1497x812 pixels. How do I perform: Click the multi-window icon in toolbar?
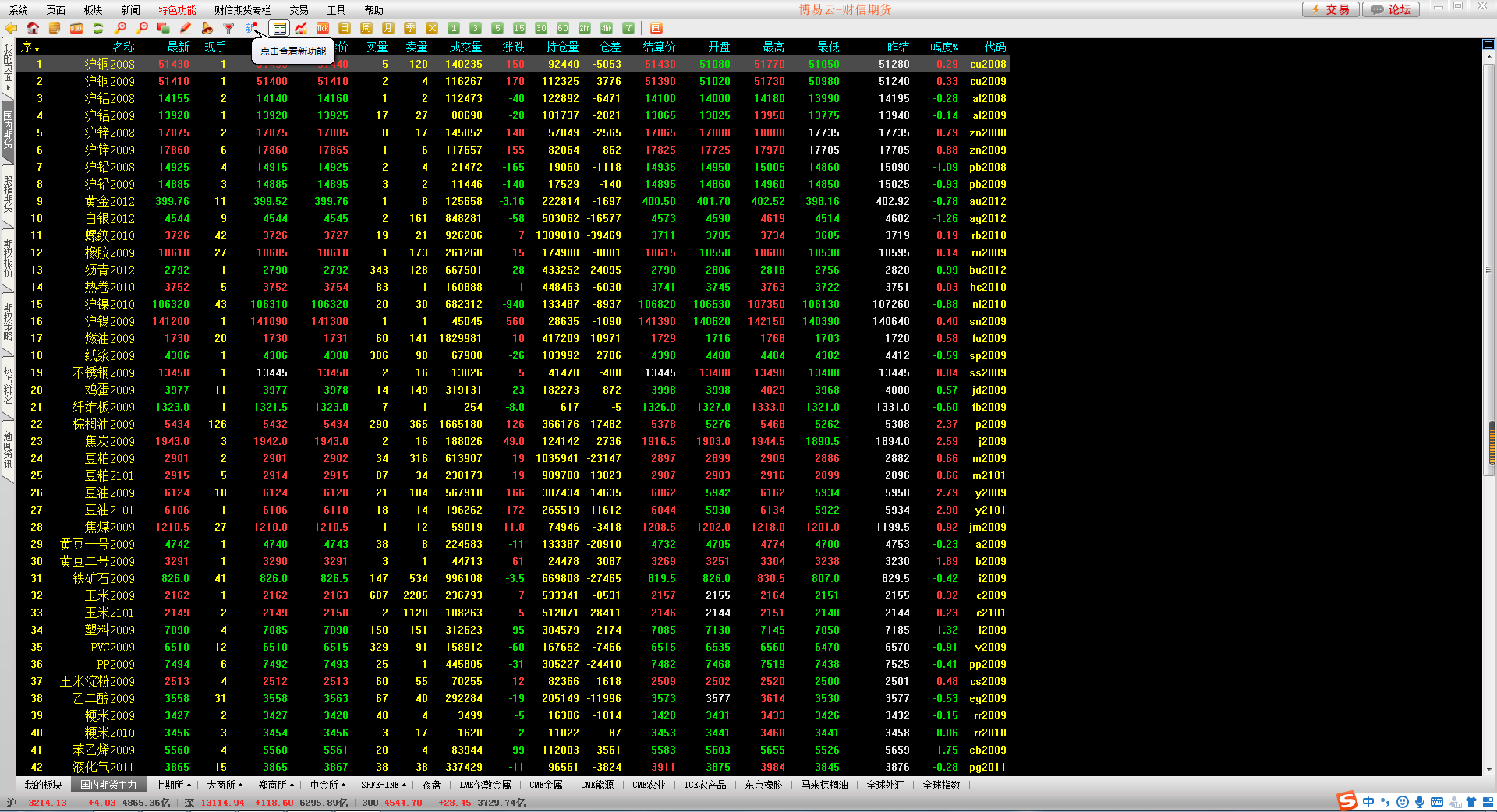(x=164, y=28)
